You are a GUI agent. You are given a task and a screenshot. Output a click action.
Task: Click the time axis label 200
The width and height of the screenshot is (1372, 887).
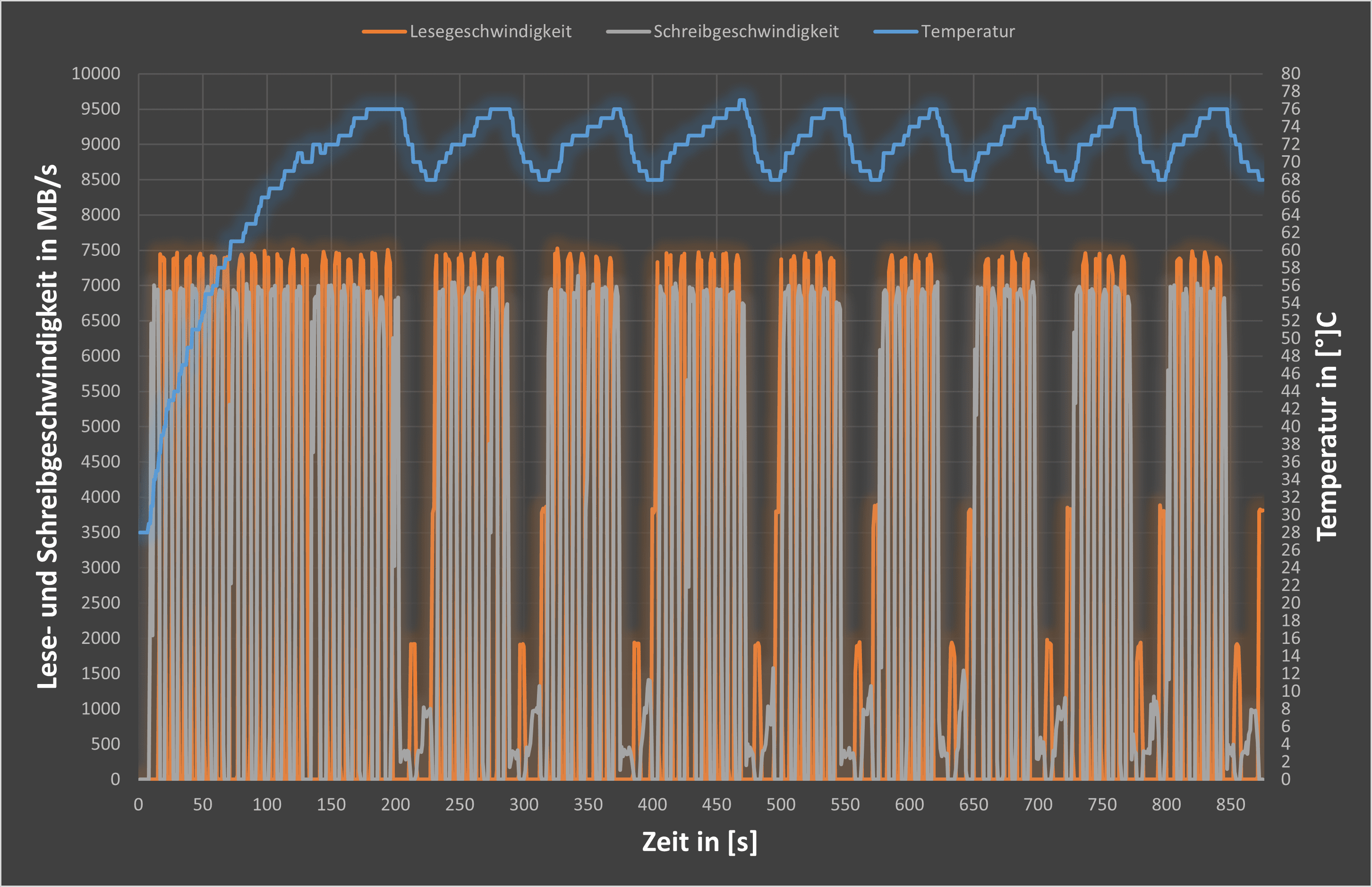[x=395, y=805]
